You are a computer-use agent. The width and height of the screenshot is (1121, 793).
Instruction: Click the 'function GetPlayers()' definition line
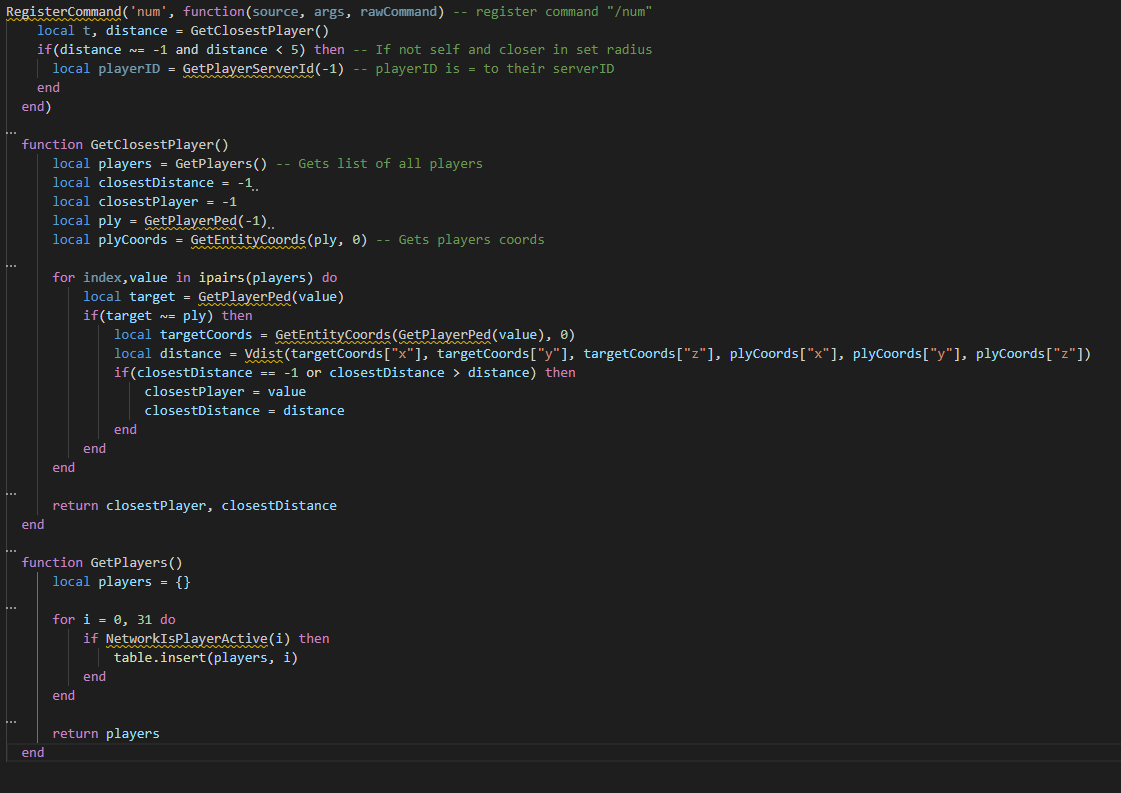102,563
